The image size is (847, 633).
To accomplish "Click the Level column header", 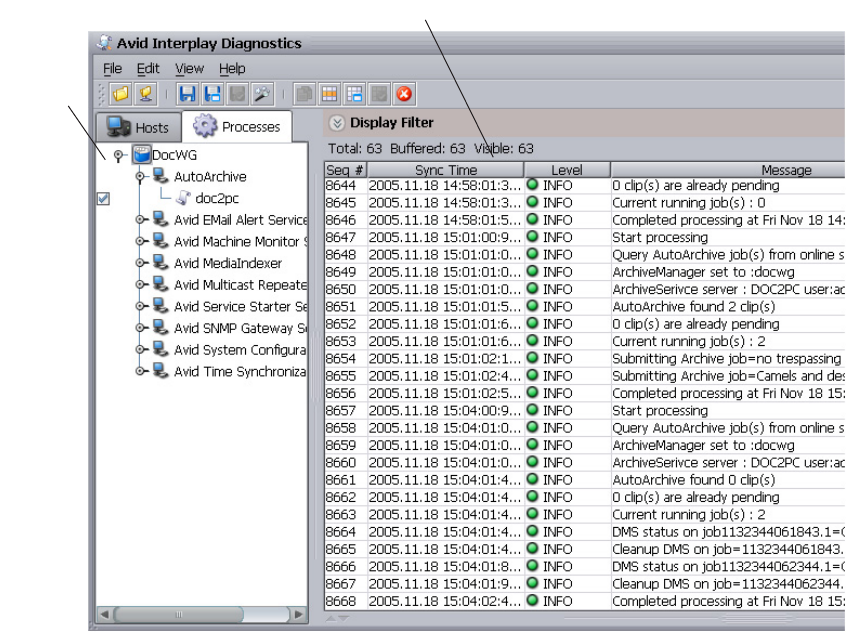I will click(x=566, y=171).
